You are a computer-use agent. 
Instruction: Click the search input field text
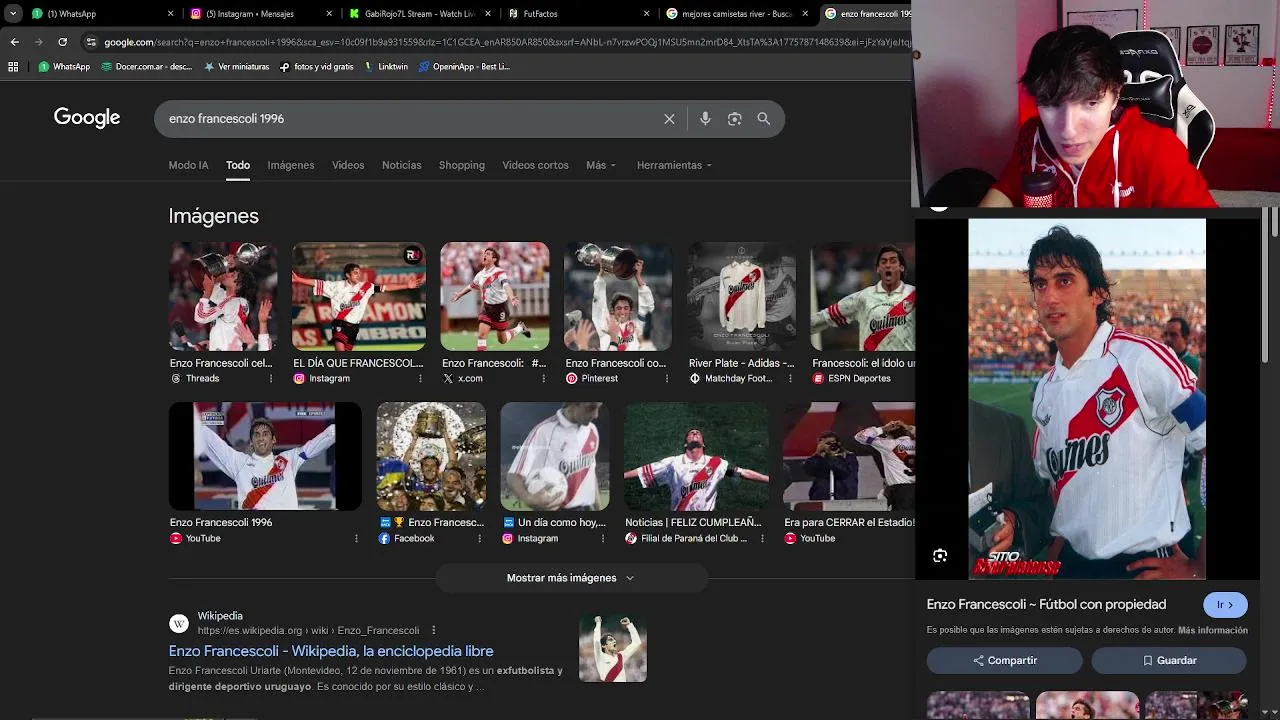click(x=227, y=119)
